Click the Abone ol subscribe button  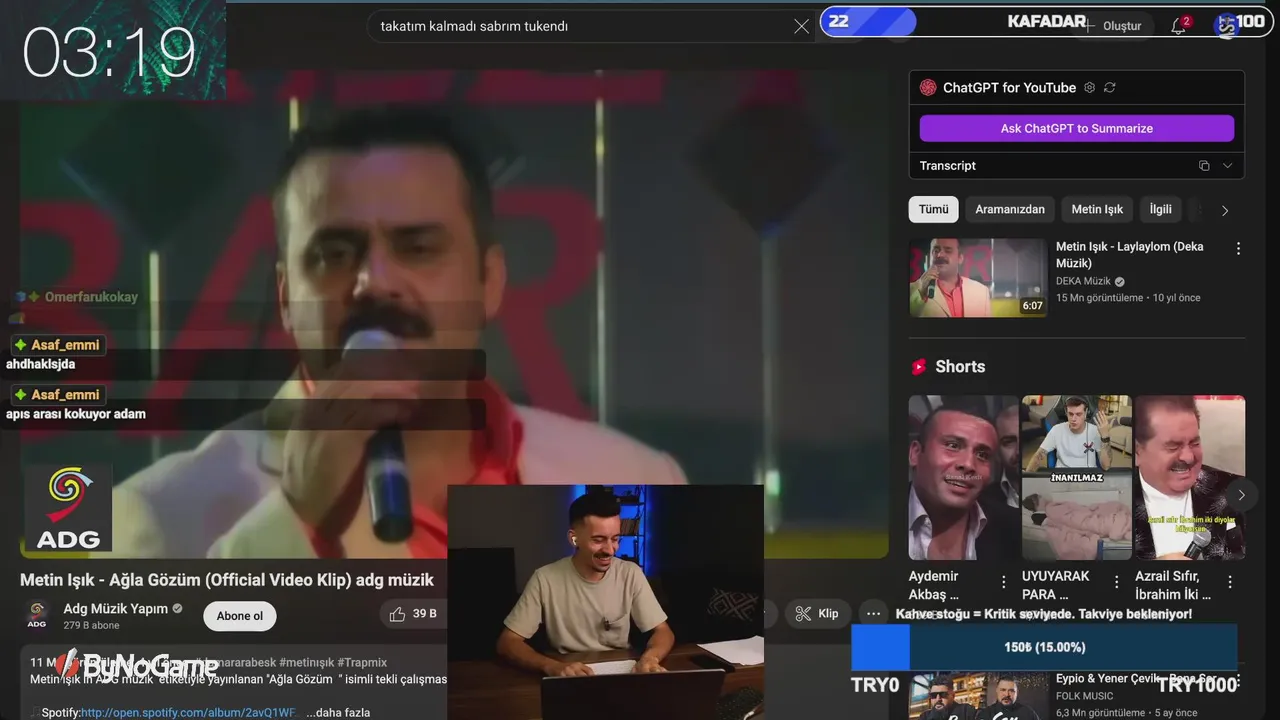tap(240, 616)
